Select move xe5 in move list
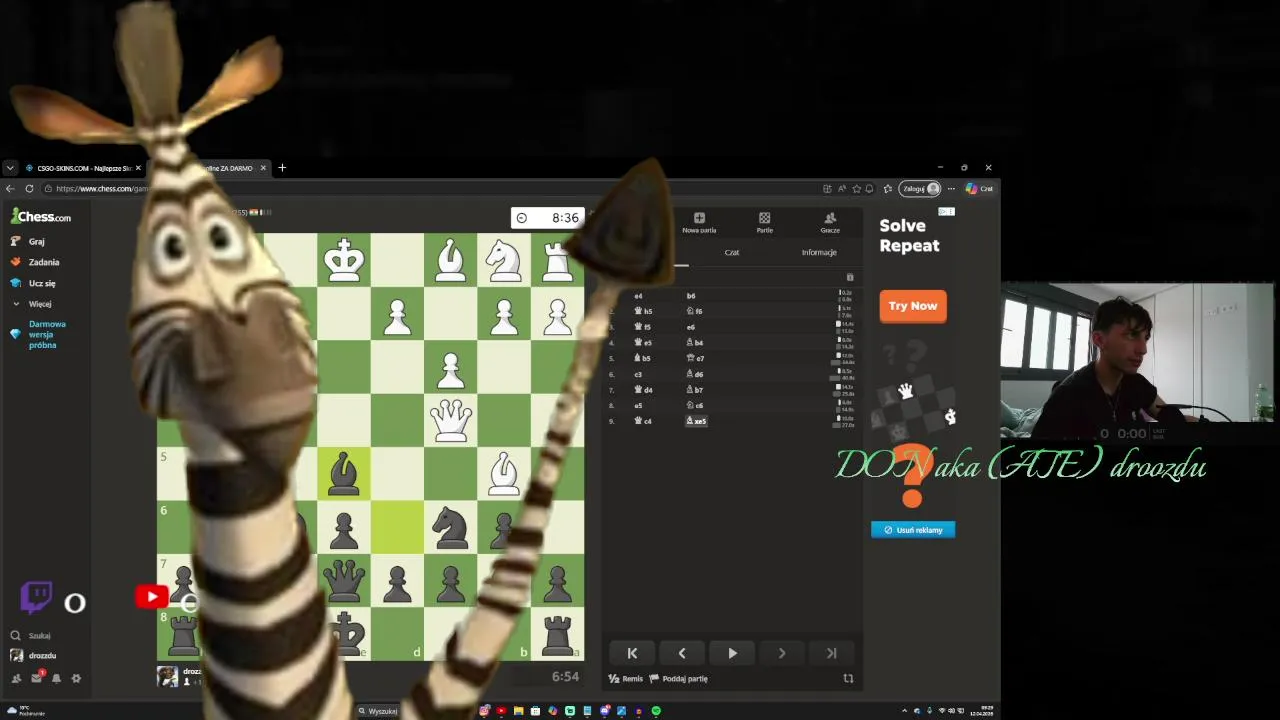 click(696, 421)
